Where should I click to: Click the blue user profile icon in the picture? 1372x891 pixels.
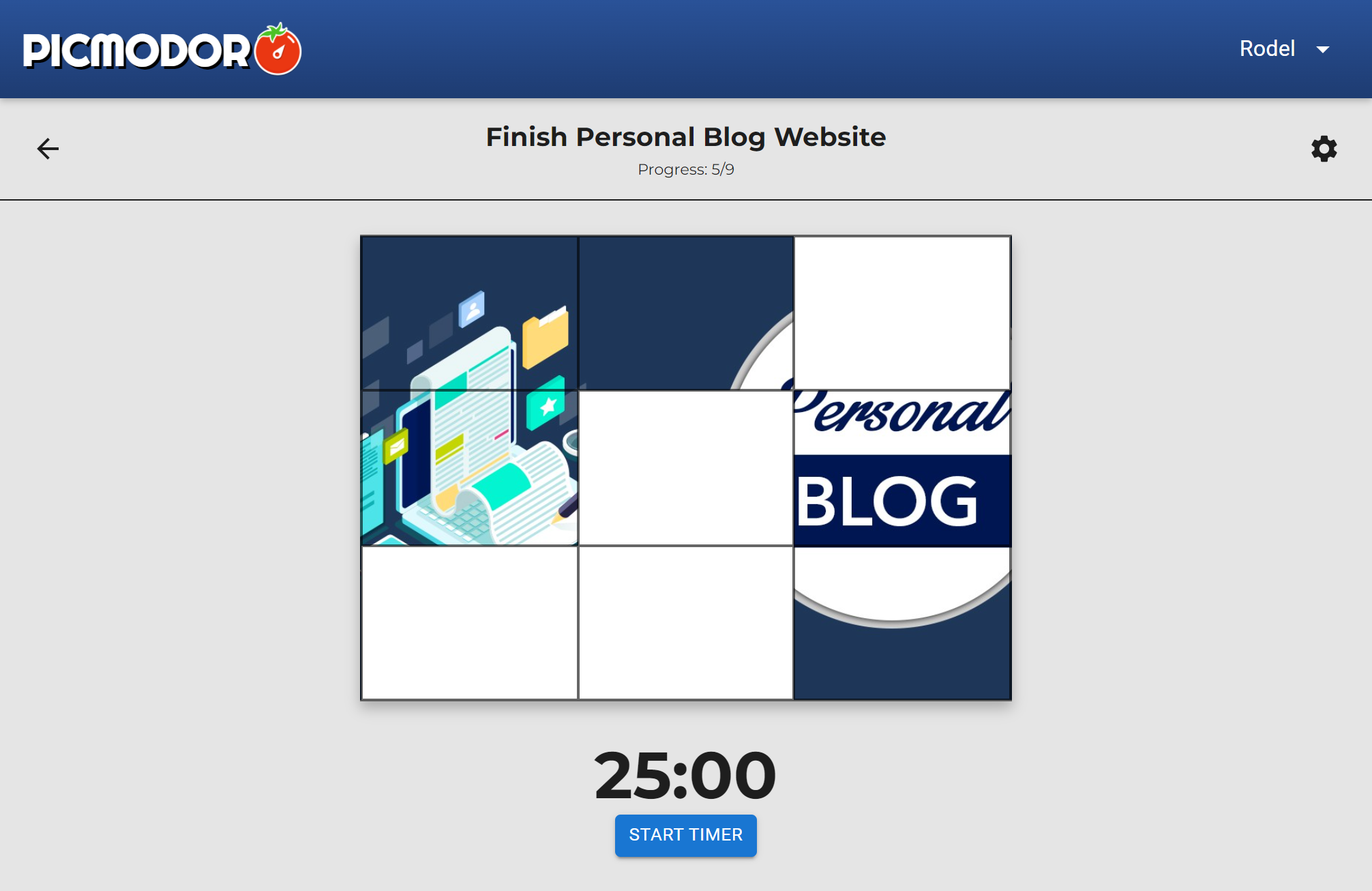(471, 309)
